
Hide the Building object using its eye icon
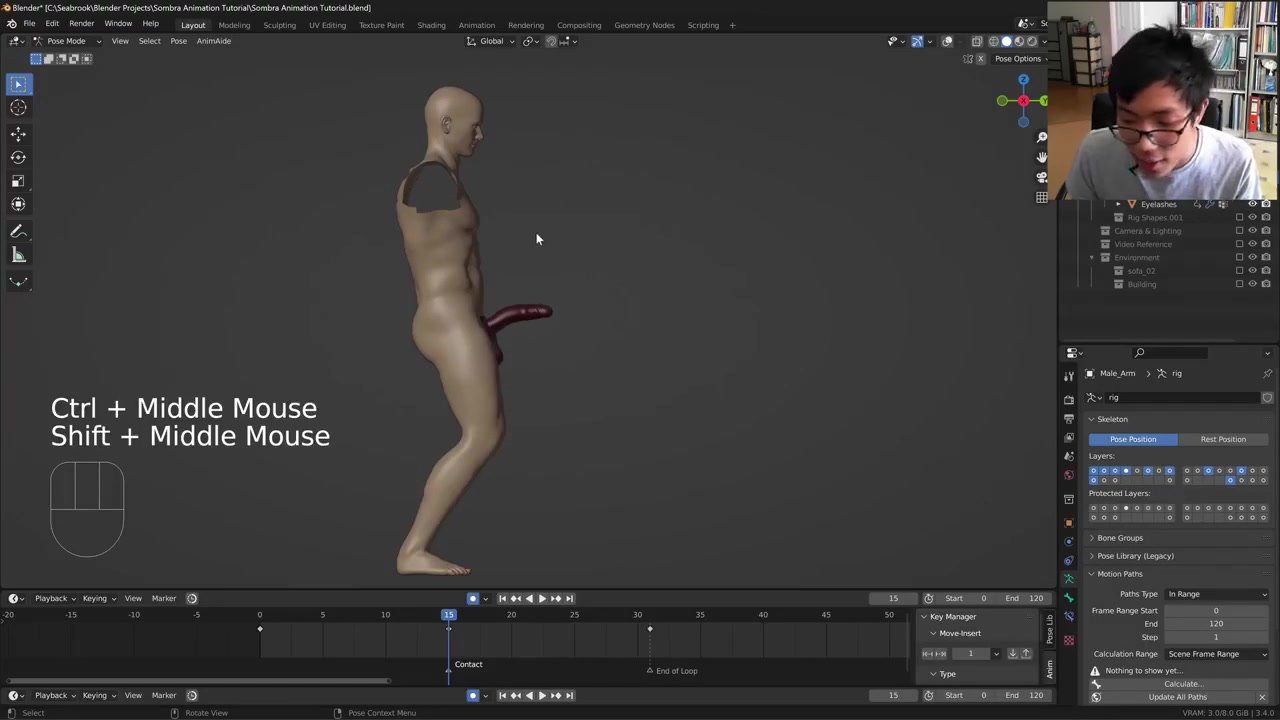tap(1252, 284)
